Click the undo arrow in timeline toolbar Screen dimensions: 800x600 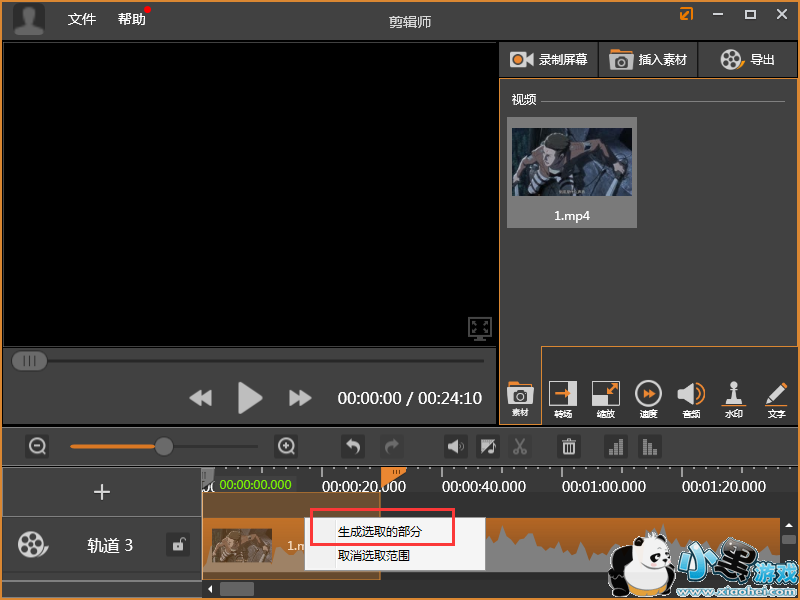pyautogui.click(x=352, y=447)
